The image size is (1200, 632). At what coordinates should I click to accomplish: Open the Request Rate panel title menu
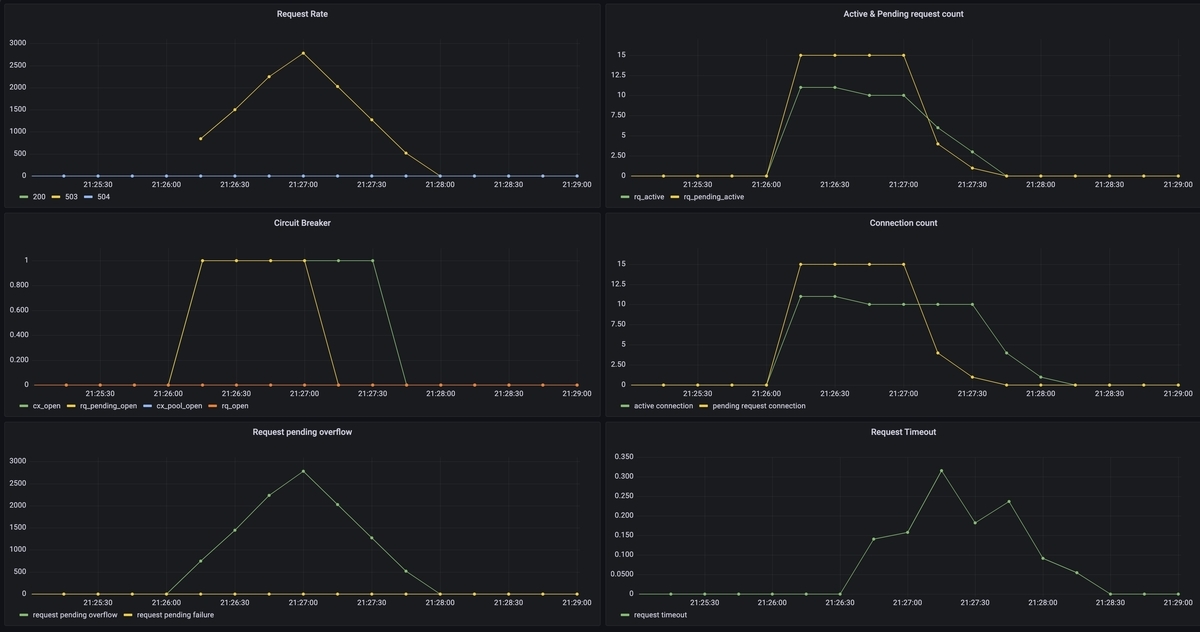pos(302,14)
